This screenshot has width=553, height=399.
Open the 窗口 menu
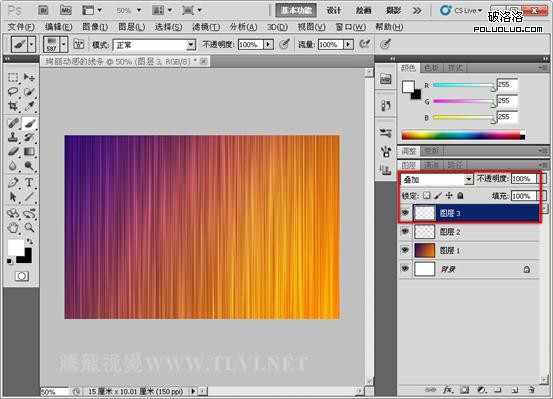(x=350, y=27)
